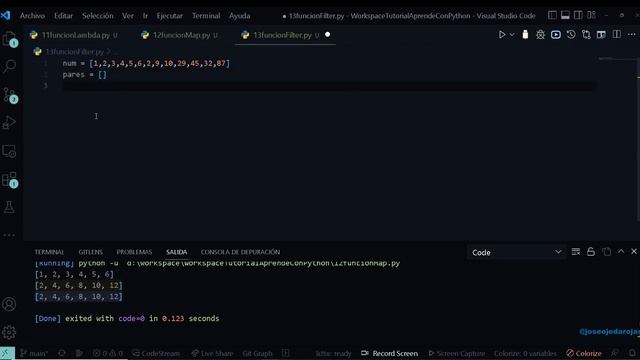Open Git Graph from status bar
640x360 pixels.
[257, 353]
